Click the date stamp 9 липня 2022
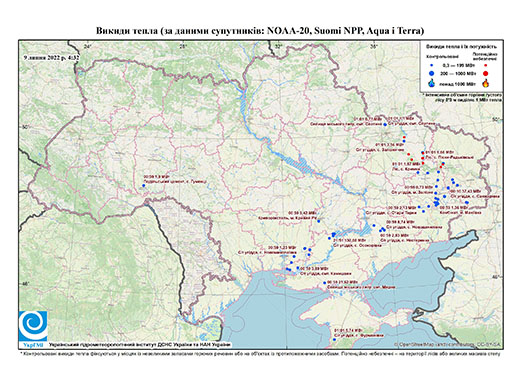This screenshot has width=520, height=368. 52,57
